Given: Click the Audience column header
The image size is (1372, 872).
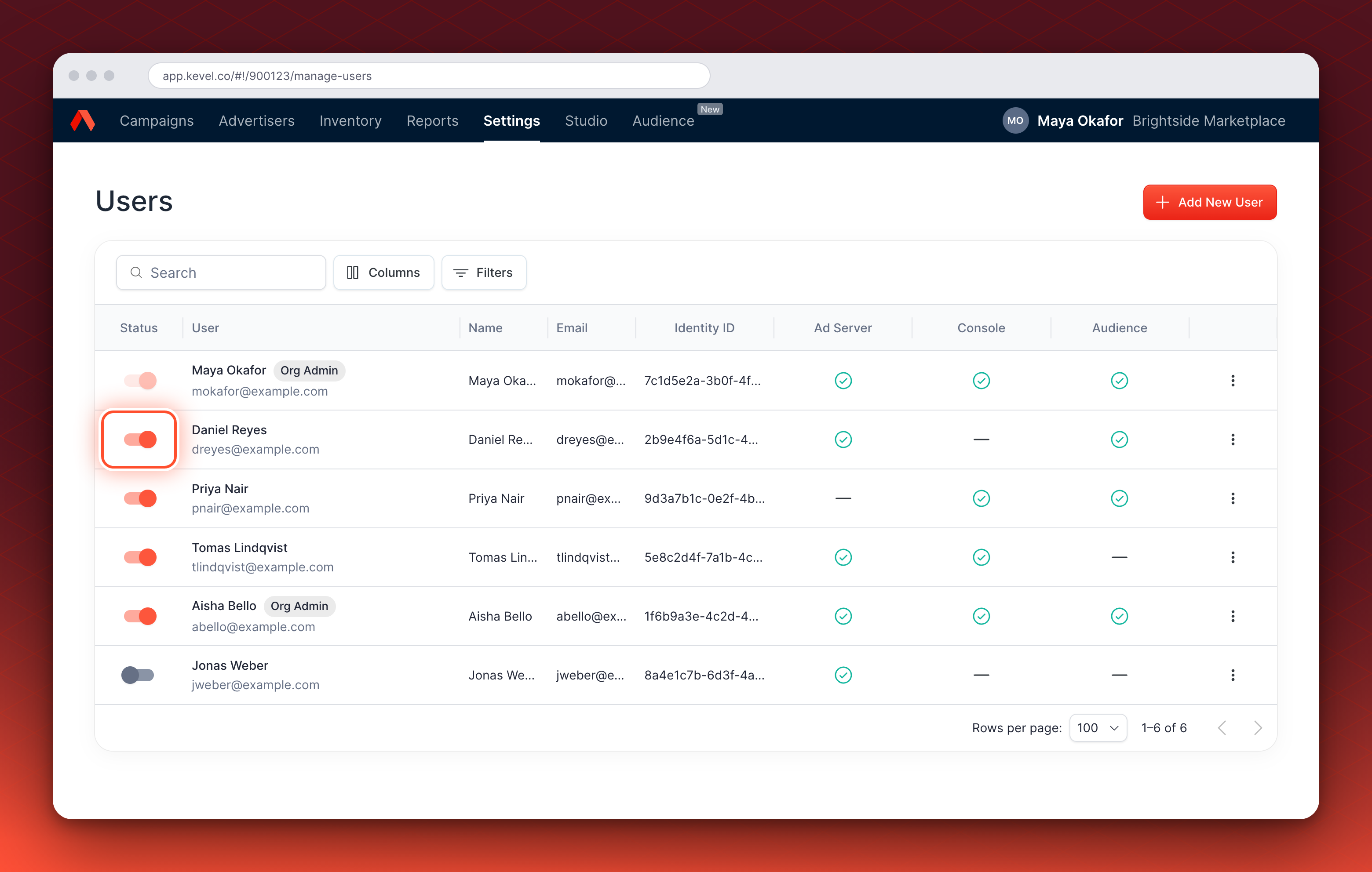Looking at the screenshot, I should [1119, 327].
